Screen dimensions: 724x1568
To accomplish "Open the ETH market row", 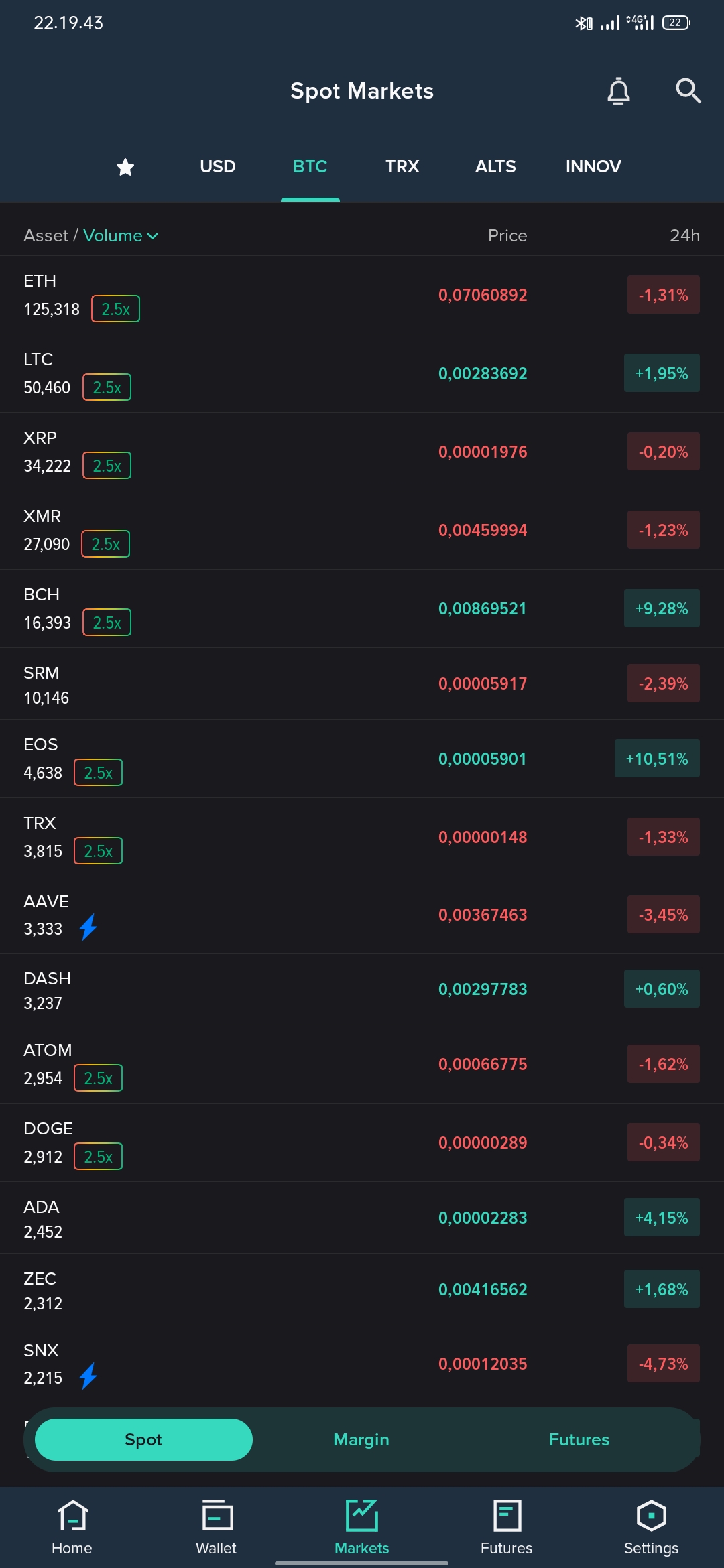I will [362, 295].
